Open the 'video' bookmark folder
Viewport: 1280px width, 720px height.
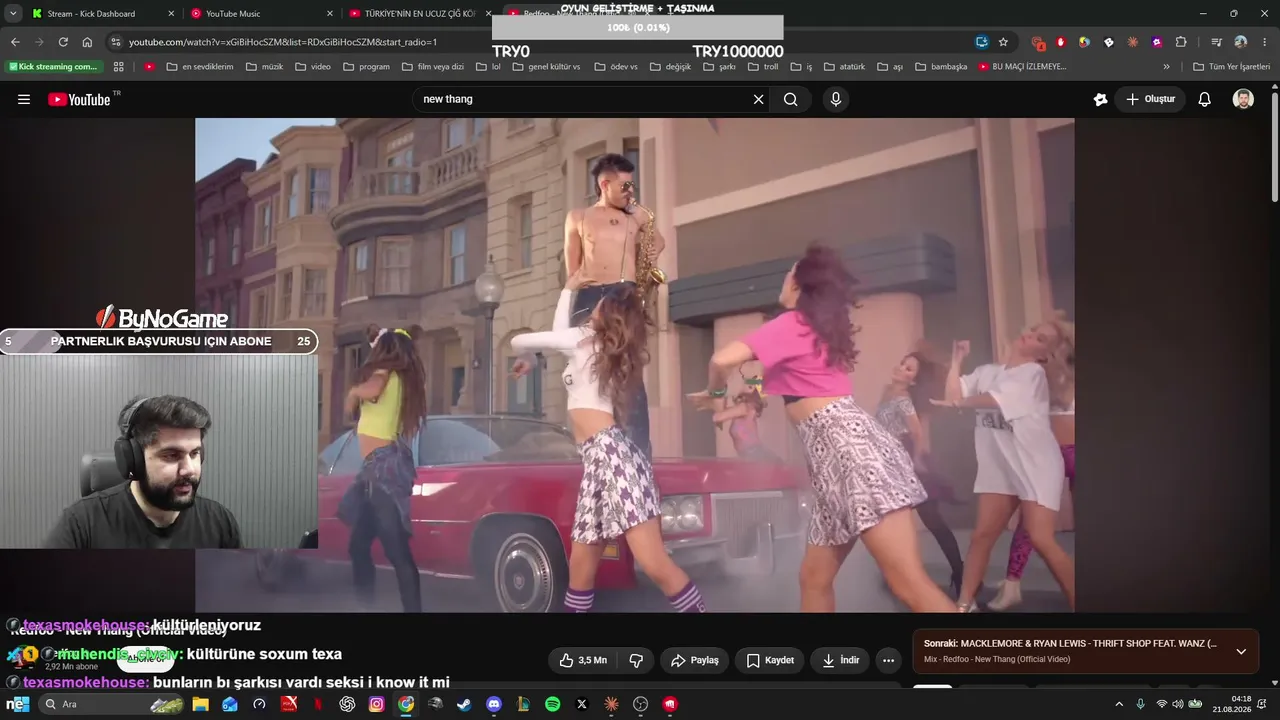click(x=312, y=67)
